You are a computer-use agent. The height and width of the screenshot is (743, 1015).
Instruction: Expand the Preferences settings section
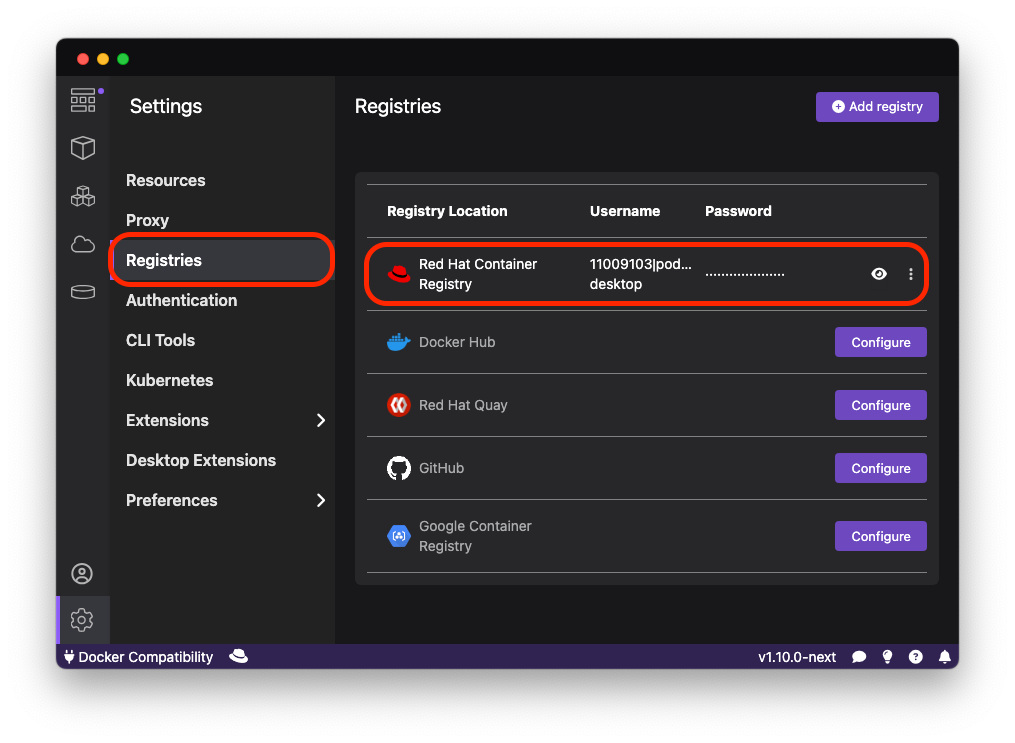coord(320,500)
